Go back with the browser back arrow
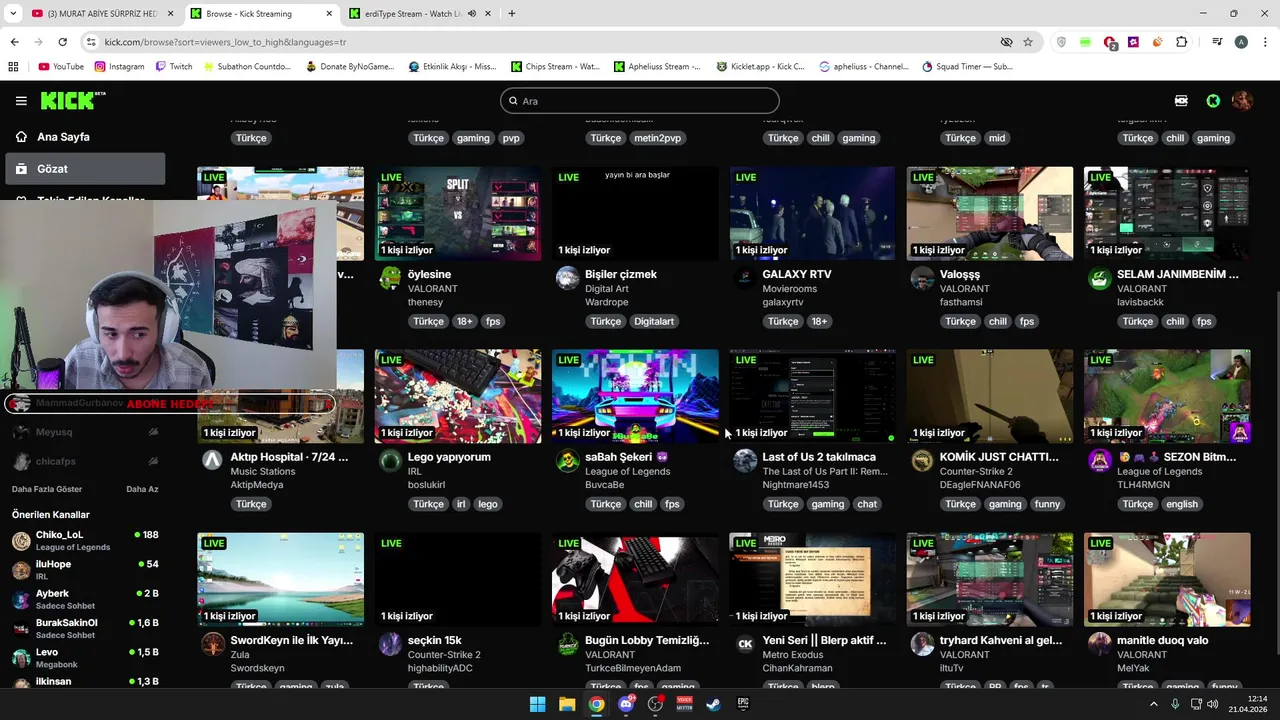Image resolution: width=1280 pixels, height=720 pixels. 14,42
